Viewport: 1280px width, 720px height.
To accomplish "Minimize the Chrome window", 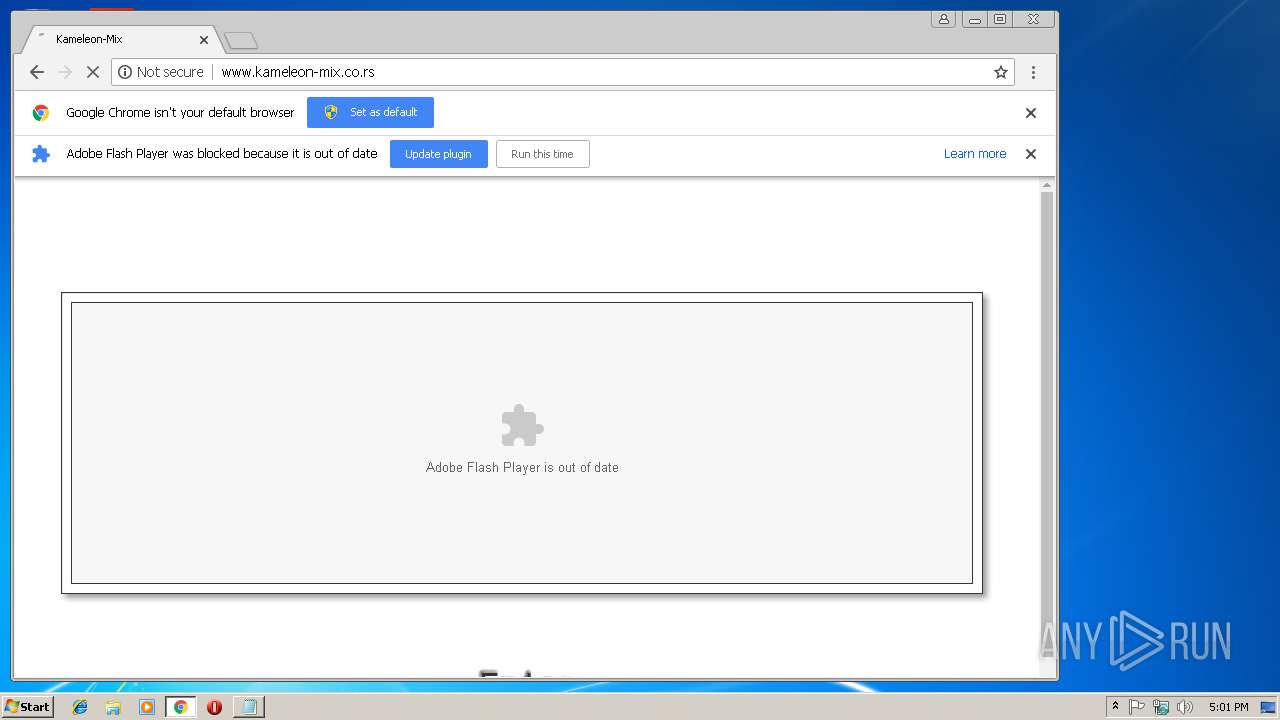I will click(x=974, y=19).
